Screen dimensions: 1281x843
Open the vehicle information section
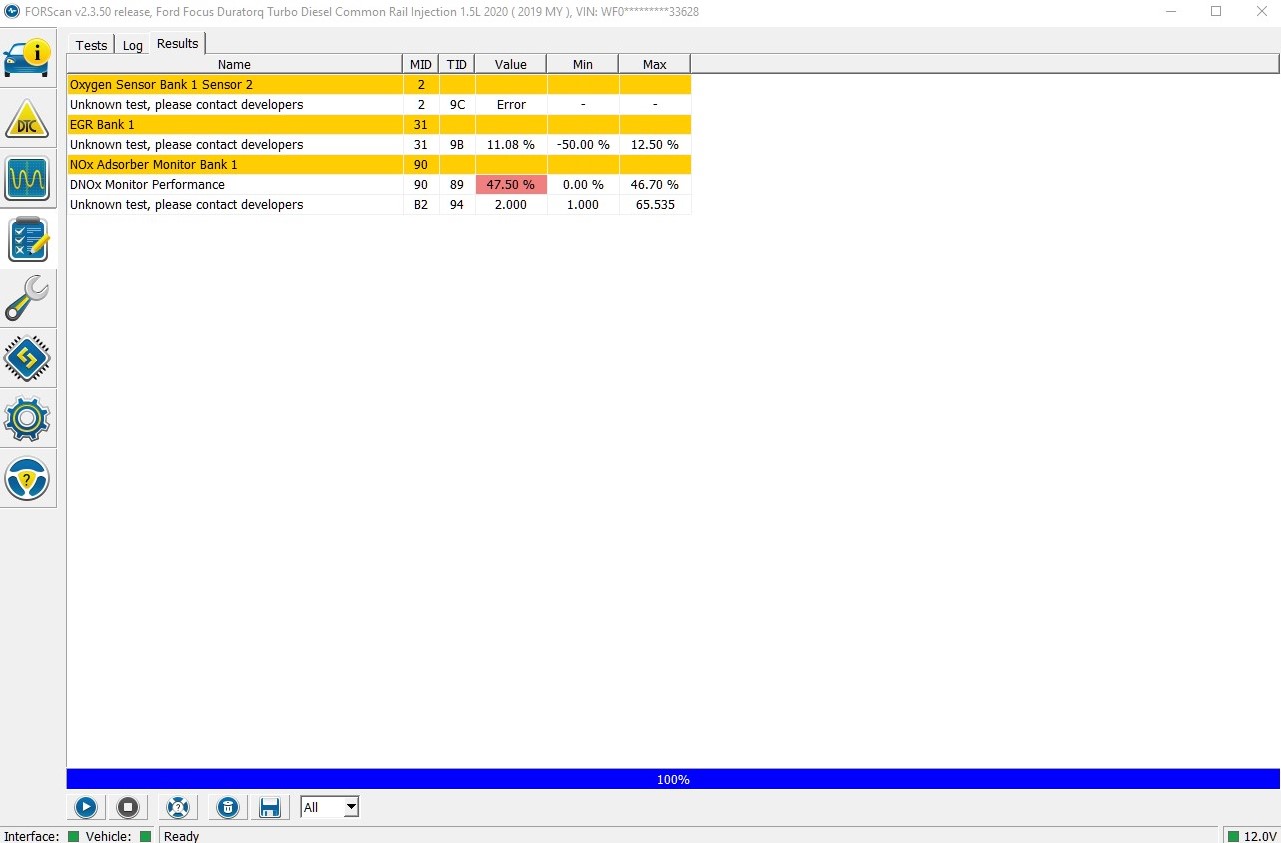pyautogui.click(x=27, y=57)
